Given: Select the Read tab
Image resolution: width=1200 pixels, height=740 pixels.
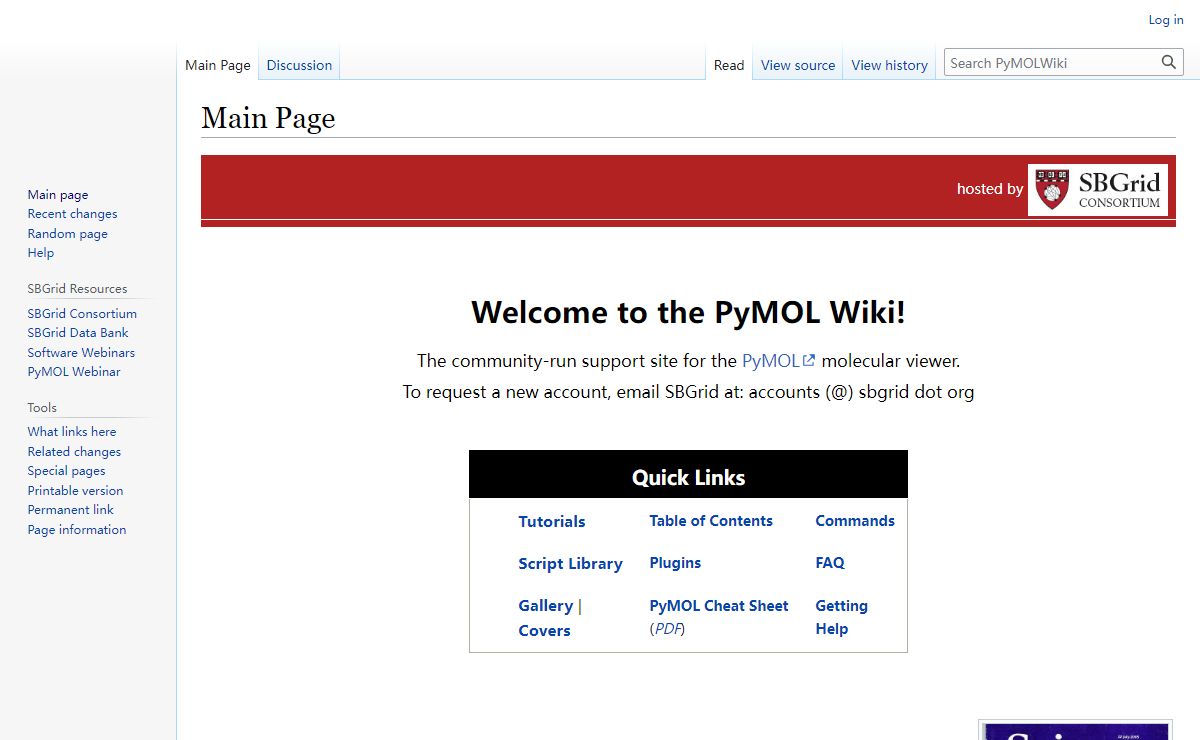Looking at the screenshot, I should pyautogui.click(x=729, y=65).
